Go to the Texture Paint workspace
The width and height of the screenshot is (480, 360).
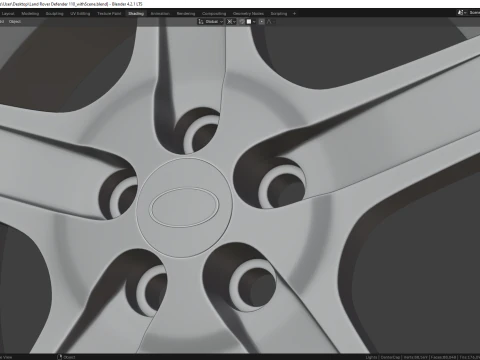click(x=109, y=14)
